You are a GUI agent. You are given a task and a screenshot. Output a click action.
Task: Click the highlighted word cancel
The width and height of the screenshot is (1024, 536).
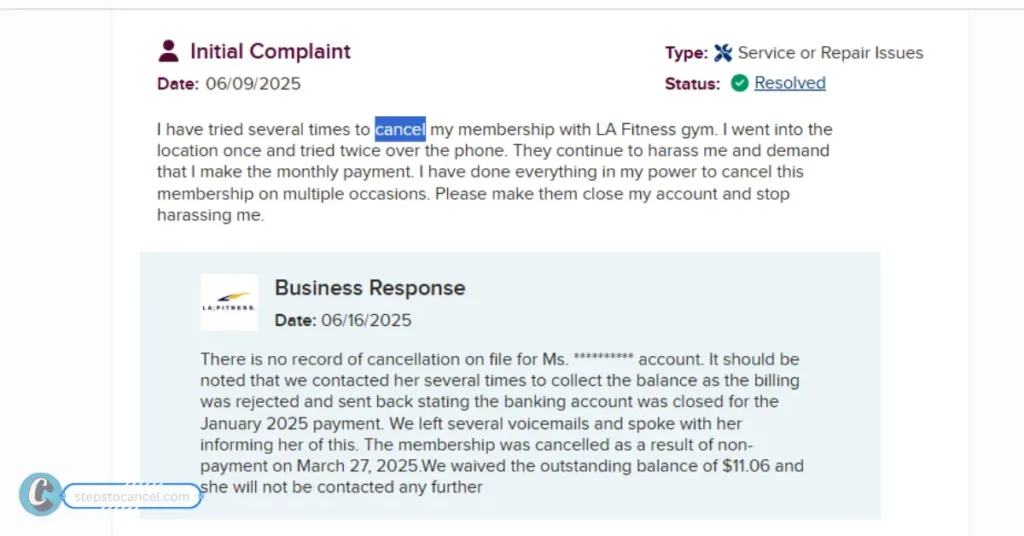tap(400, 130)
